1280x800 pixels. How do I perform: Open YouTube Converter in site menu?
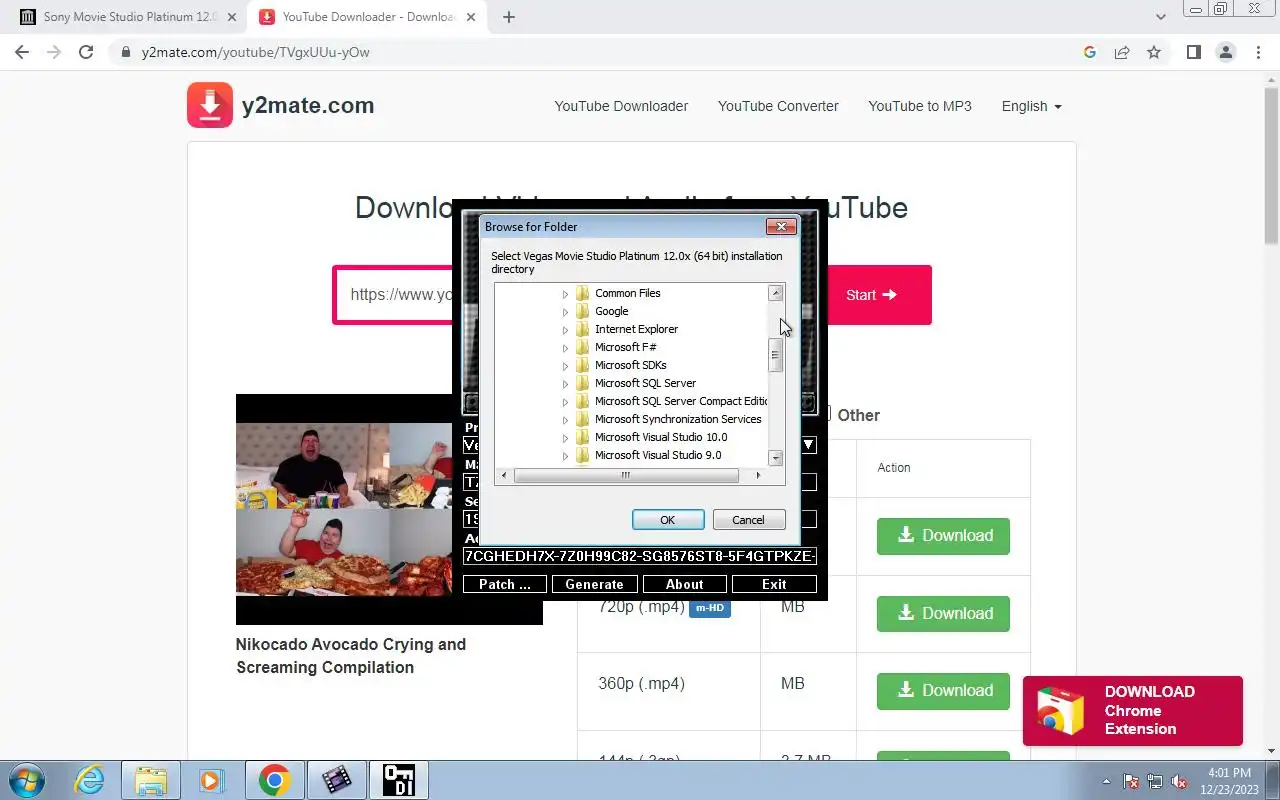point(778,106)
